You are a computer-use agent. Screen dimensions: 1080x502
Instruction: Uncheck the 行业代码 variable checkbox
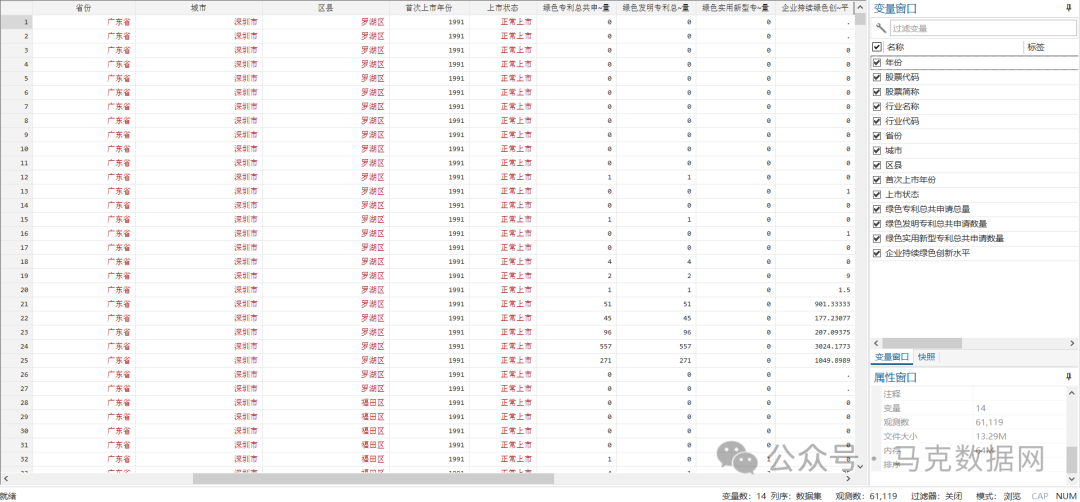877,121
